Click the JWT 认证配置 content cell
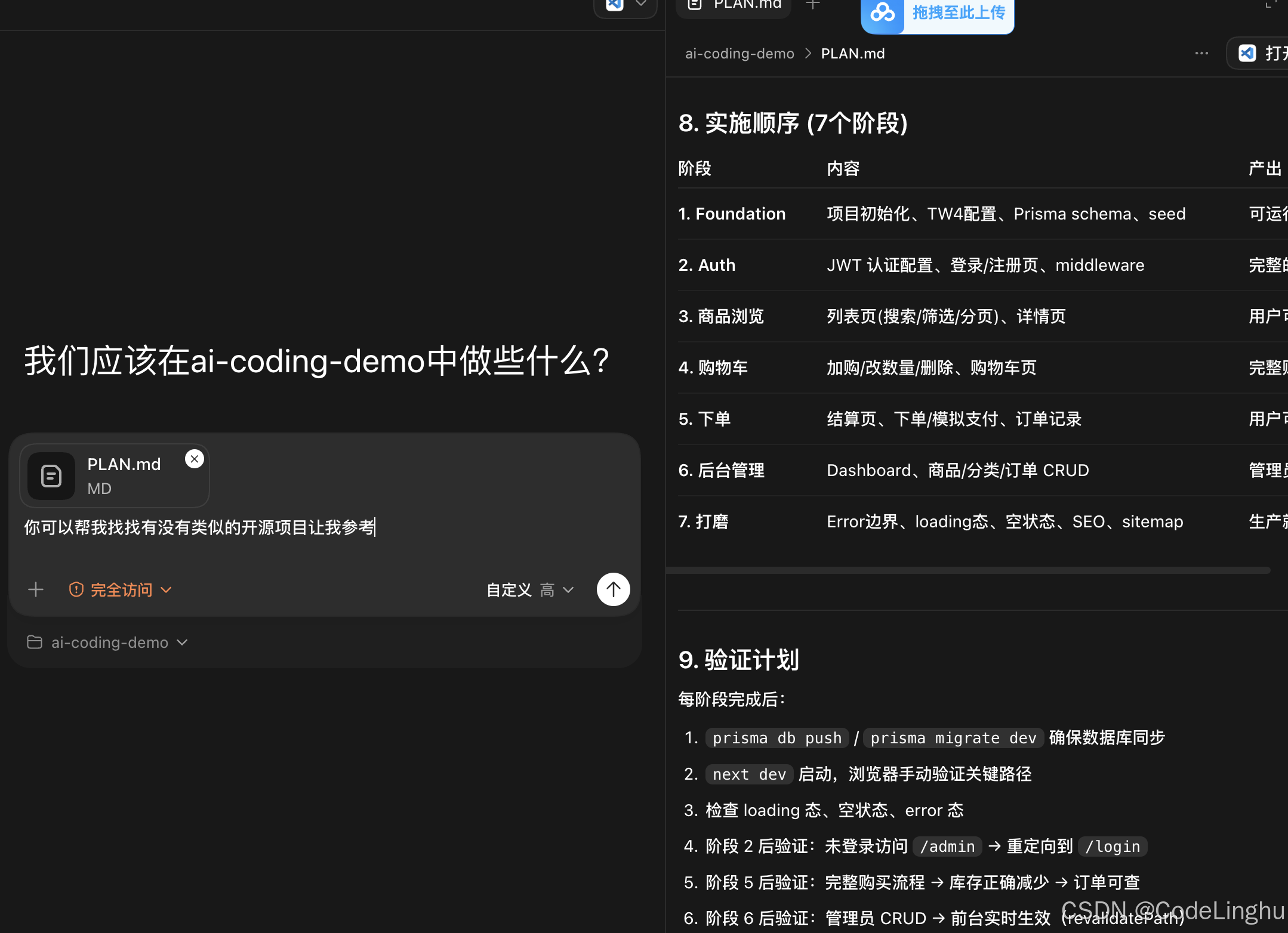1288x933 pixels. click(985, 265)
